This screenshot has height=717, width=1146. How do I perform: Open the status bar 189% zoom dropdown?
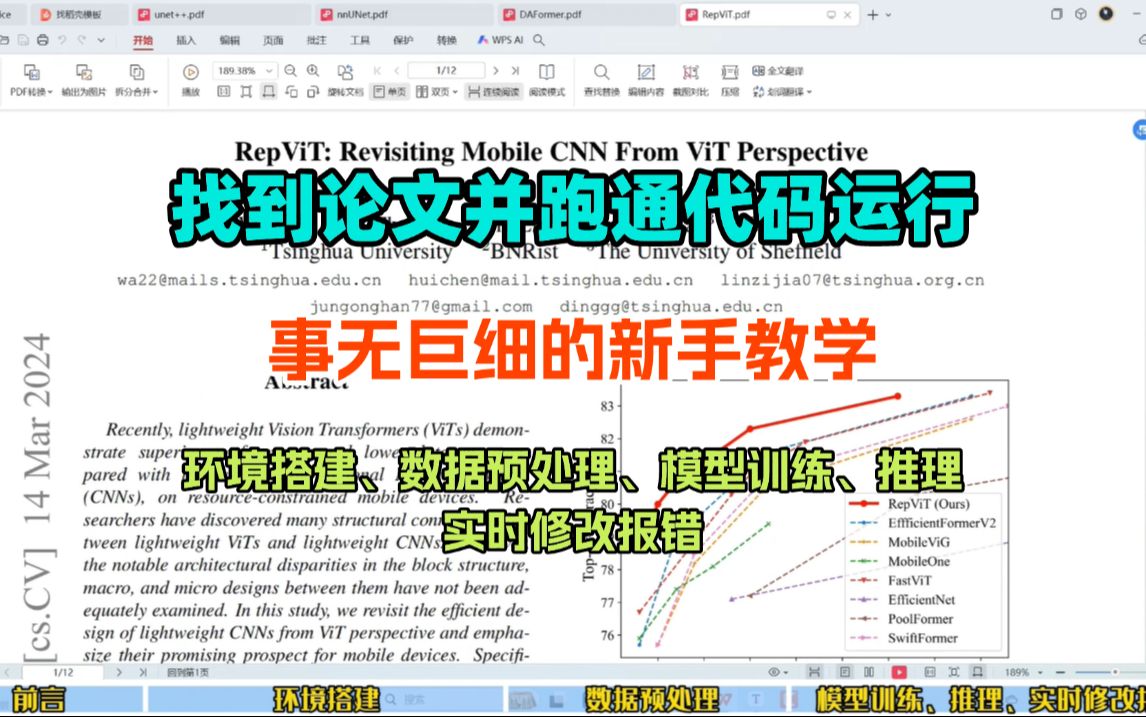tap(1040, 672)
